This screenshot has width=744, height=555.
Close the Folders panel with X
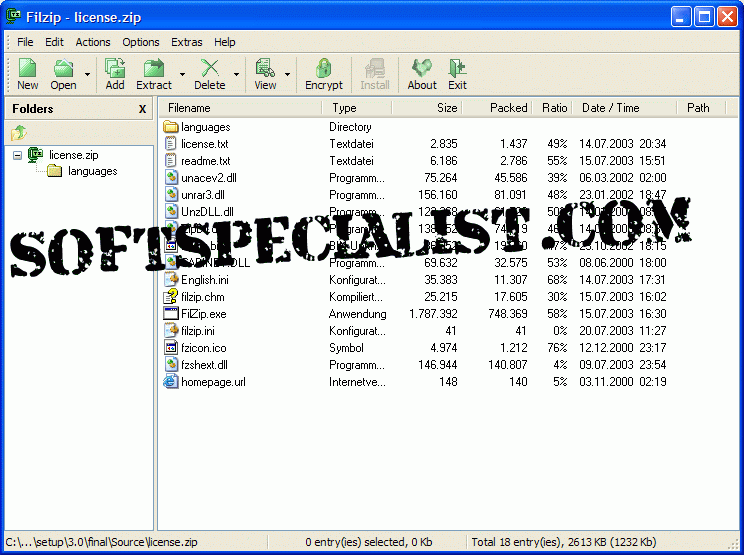(x=142, y=108)
